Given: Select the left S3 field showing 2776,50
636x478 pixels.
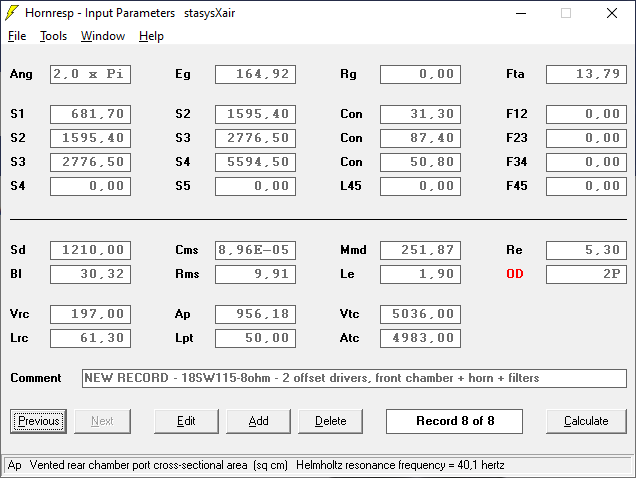Looking at the screenshot, I should 90,162.
